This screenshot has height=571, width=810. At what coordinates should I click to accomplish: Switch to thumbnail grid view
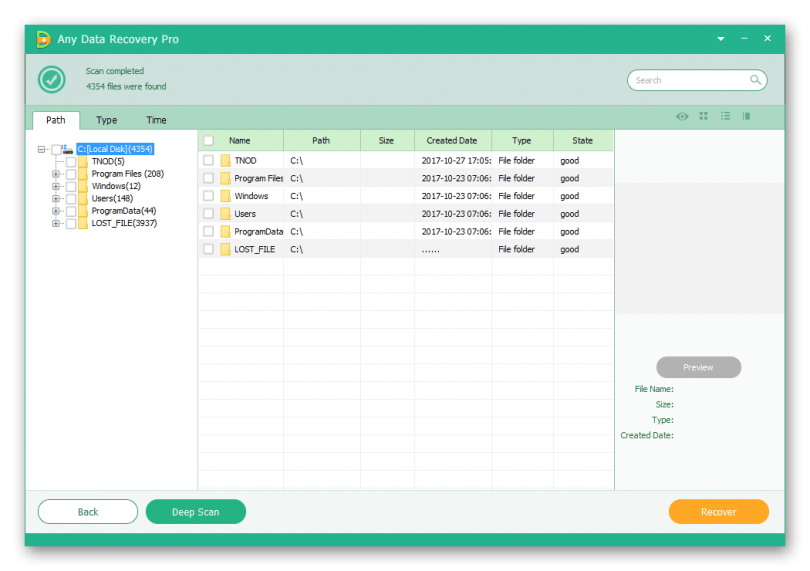704,116
